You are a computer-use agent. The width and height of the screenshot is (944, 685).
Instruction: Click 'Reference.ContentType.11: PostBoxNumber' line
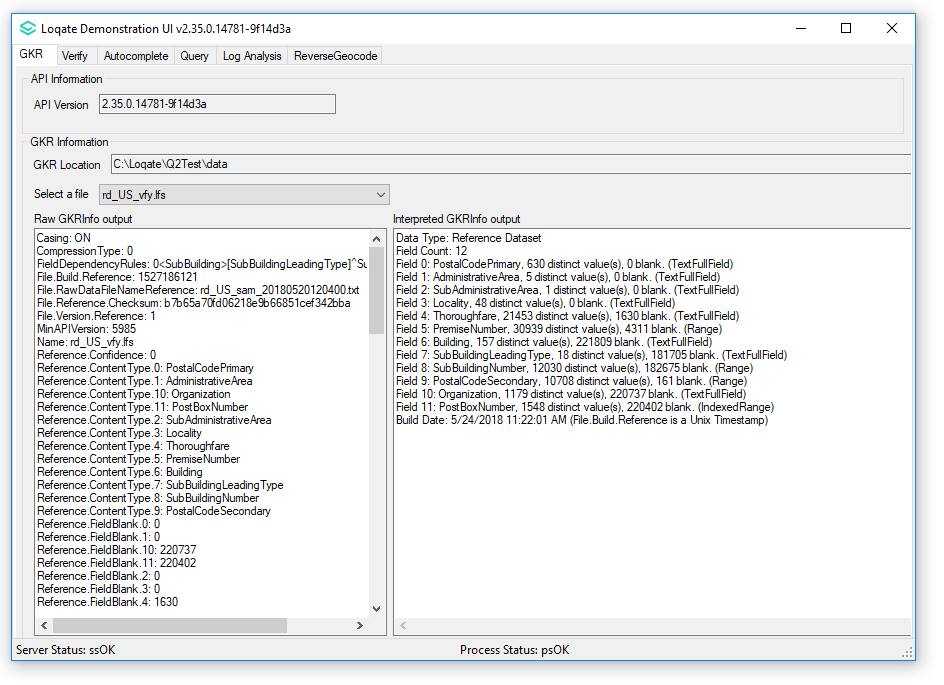[142, 407]
